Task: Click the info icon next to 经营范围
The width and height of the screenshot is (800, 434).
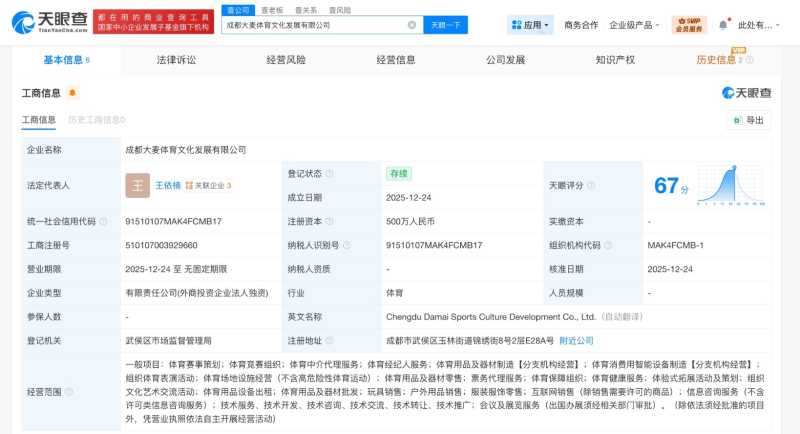Action: (x=68, y=392)
